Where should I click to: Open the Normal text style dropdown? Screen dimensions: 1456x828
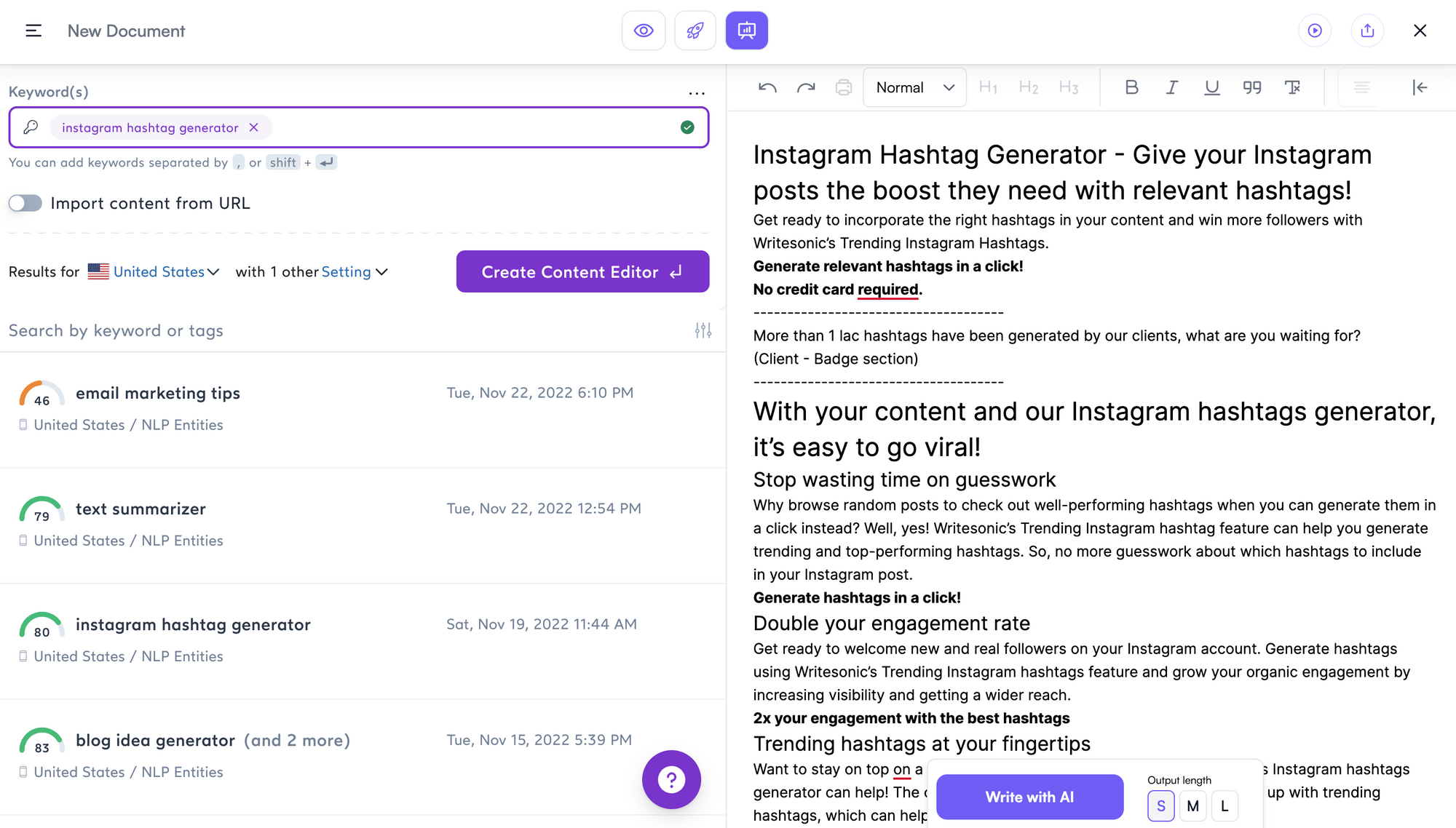coord(914,87)
